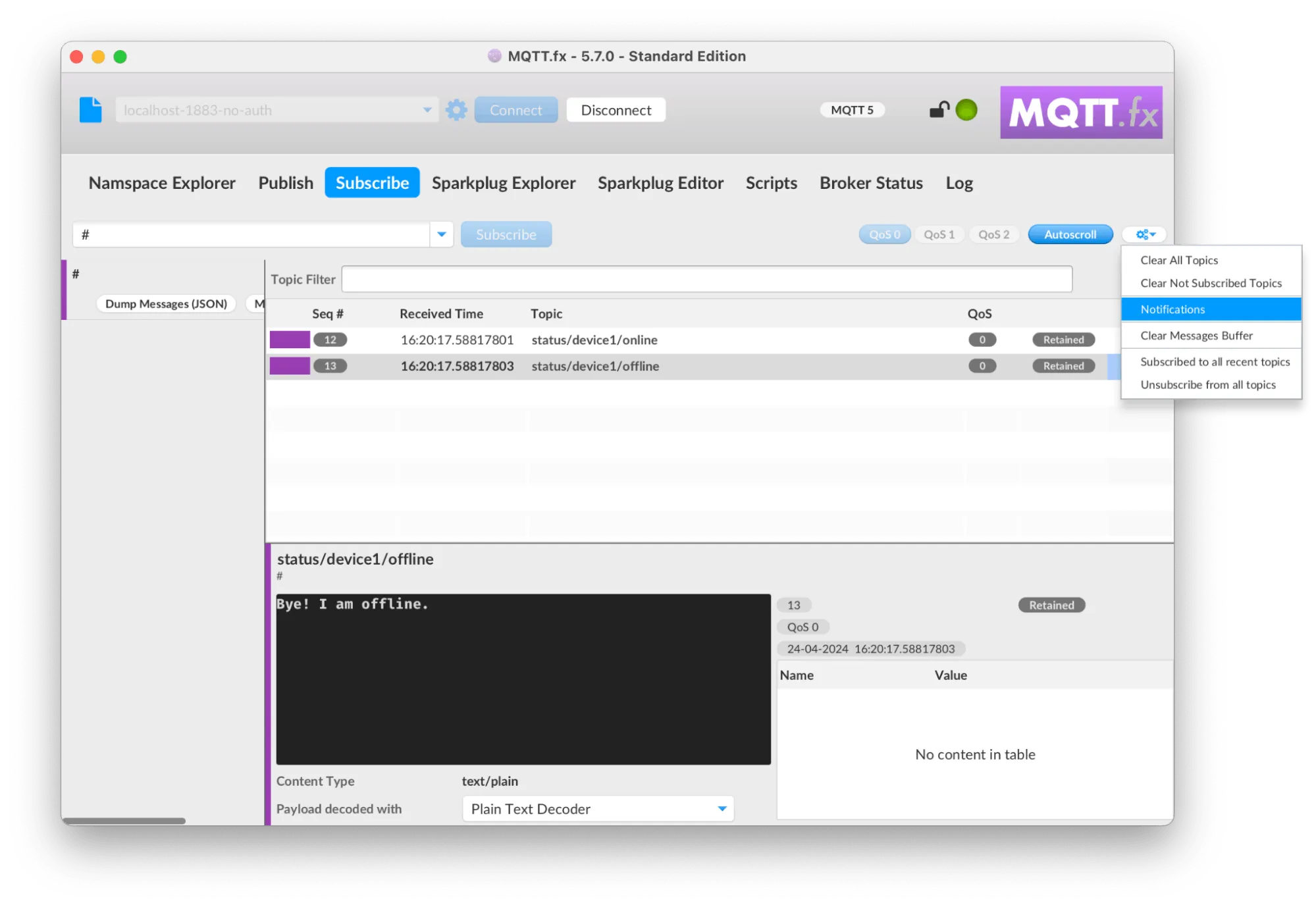Click the Dump Messages JSON icon
Viewport: 1316px width, 907px height.
(x=164, y=302)
